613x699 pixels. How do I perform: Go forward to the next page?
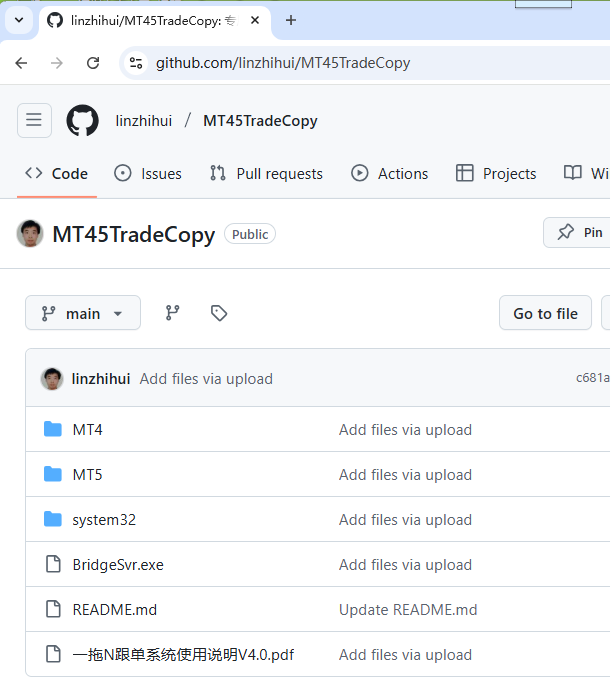coord(57,63)
